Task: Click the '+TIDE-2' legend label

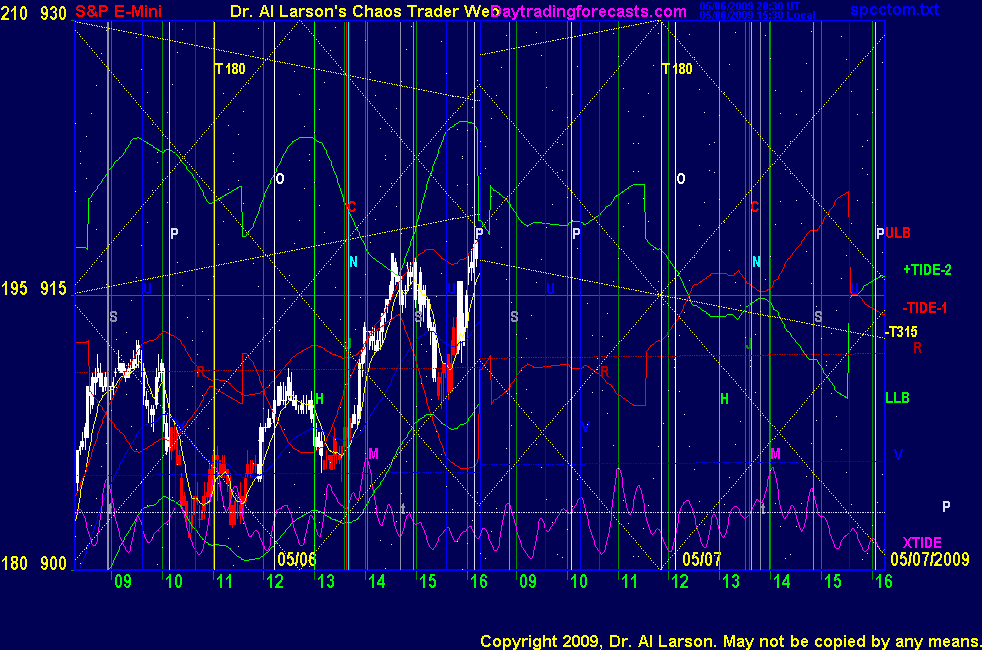Action: point(927,270)
